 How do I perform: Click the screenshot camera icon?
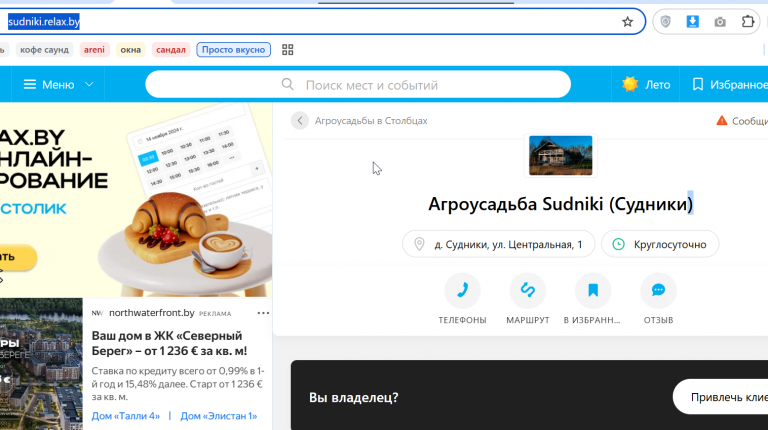point(720,22)
